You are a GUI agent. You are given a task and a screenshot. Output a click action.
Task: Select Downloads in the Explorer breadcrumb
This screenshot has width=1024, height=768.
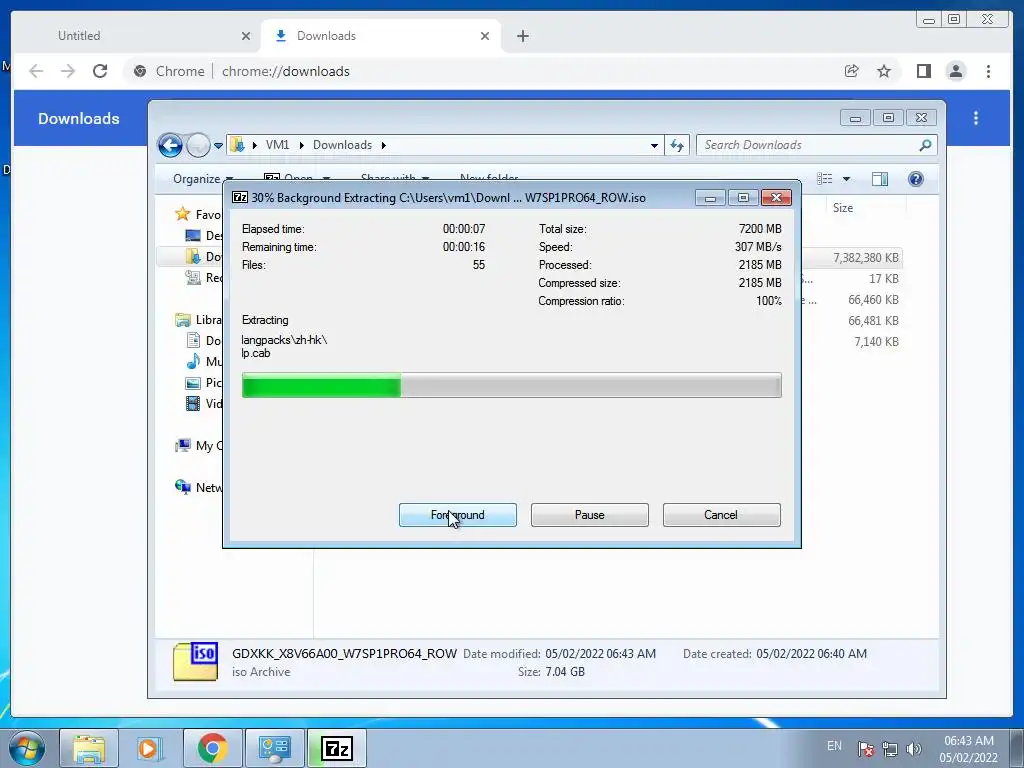tap(342, 145)
